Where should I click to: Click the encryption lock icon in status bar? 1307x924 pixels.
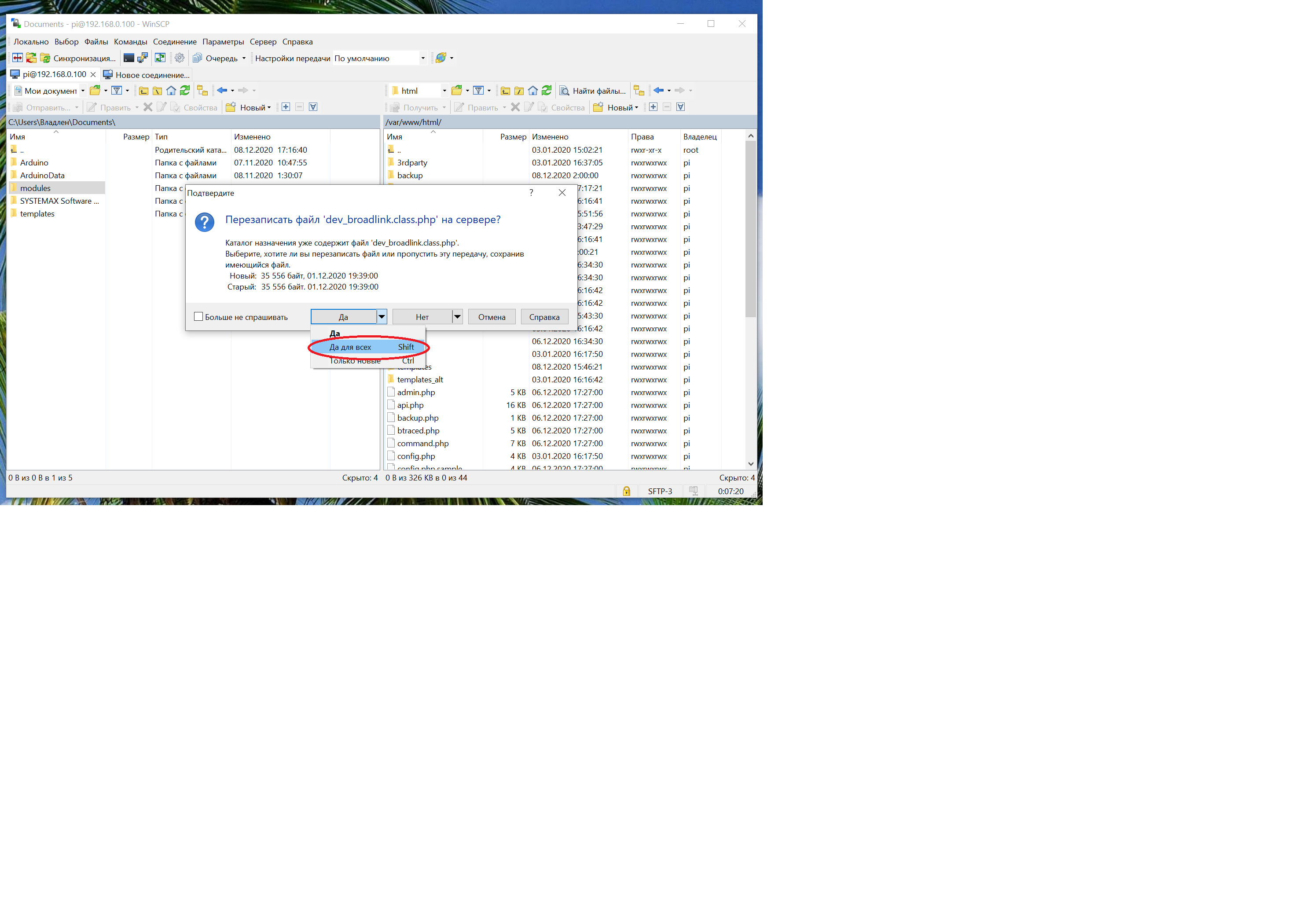[626, 491]
